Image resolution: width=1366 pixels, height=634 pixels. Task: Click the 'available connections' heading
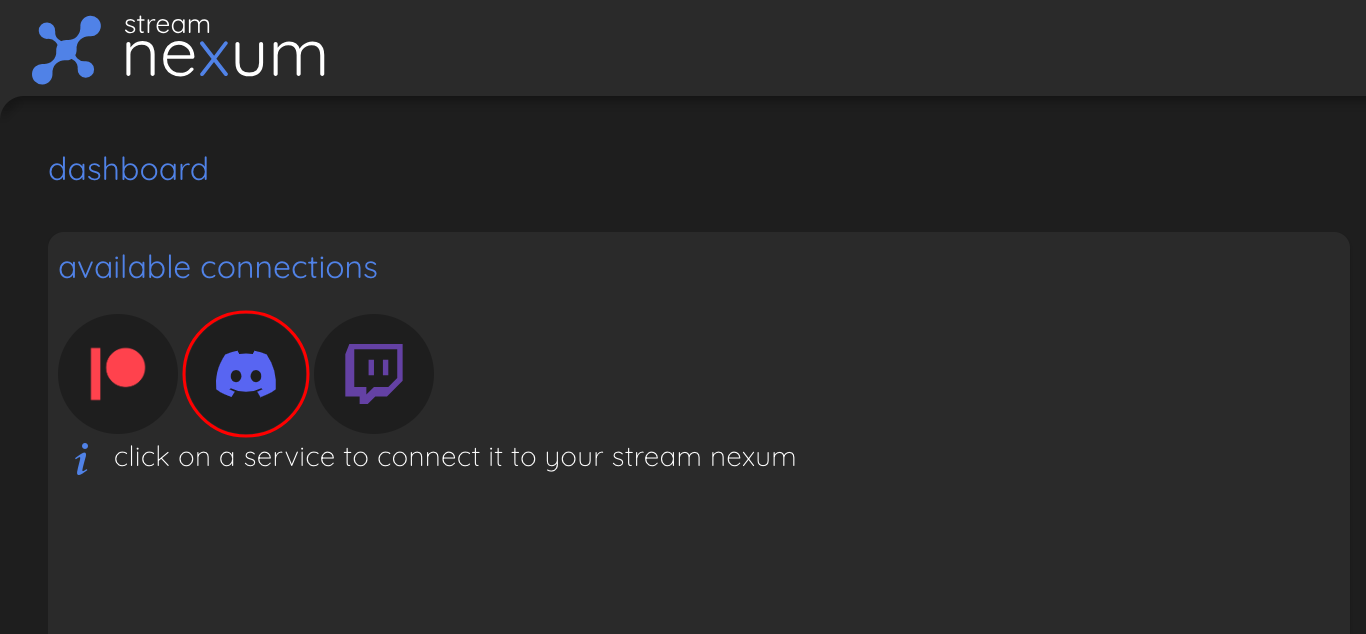(x=218, y=267)
